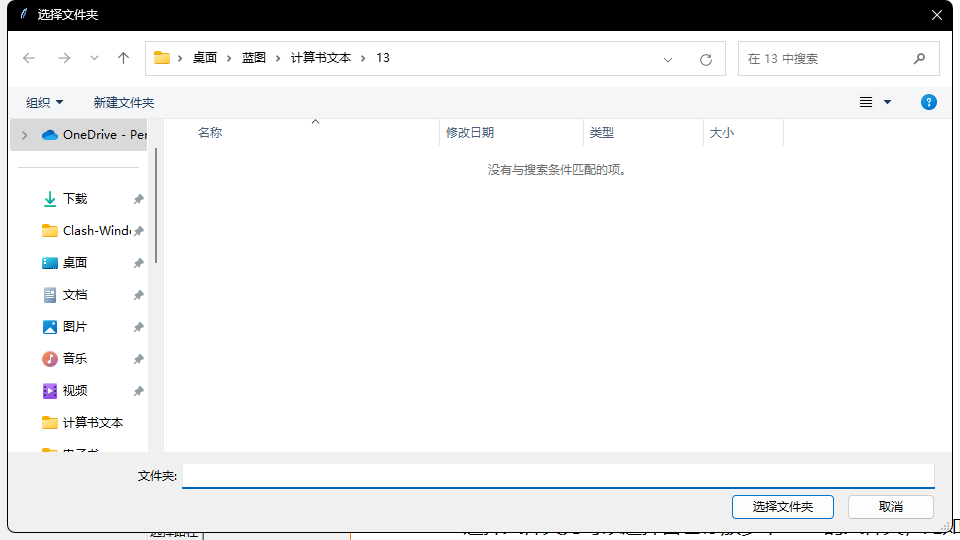Click 新建文件夹 in the toolbar
Screen dimensions: 960x540
[124, 103]
